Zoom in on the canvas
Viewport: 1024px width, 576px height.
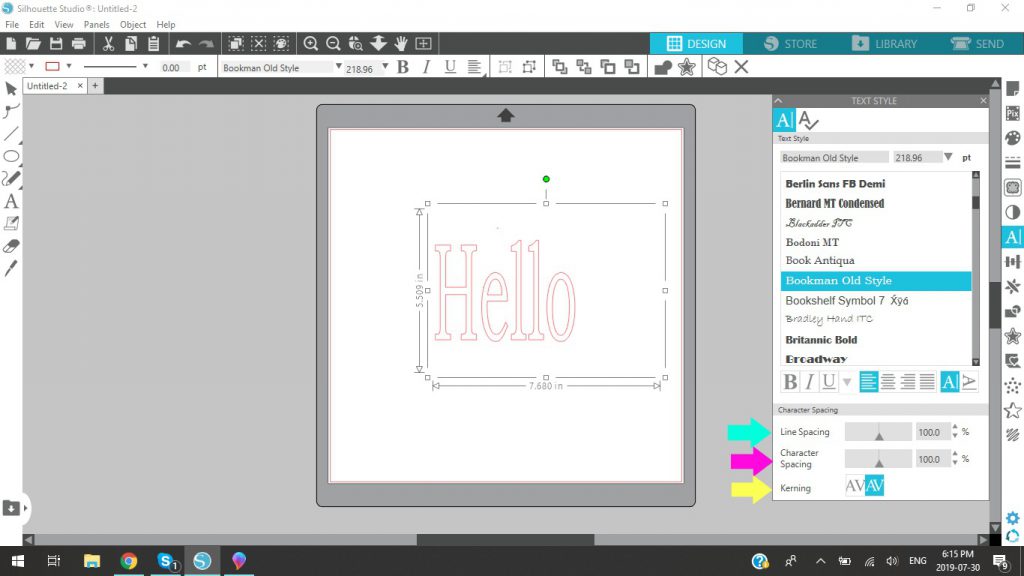[x=311, y=44]
